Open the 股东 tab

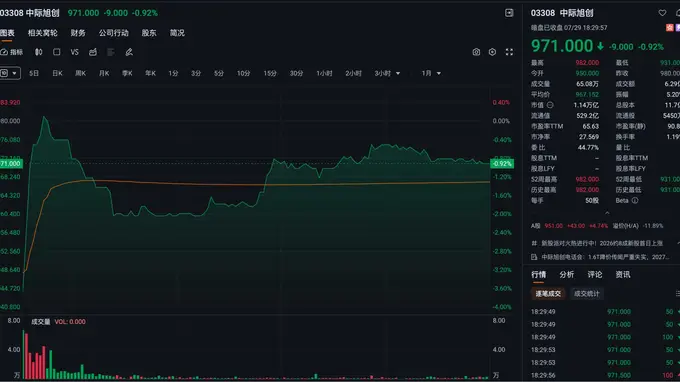pyautogui.click(x=149, y=33)
